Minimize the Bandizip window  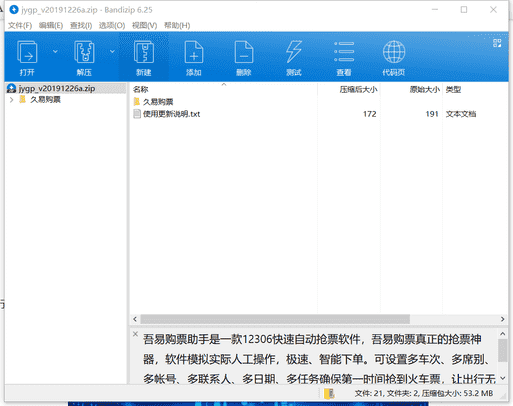(x=435, y=10)
